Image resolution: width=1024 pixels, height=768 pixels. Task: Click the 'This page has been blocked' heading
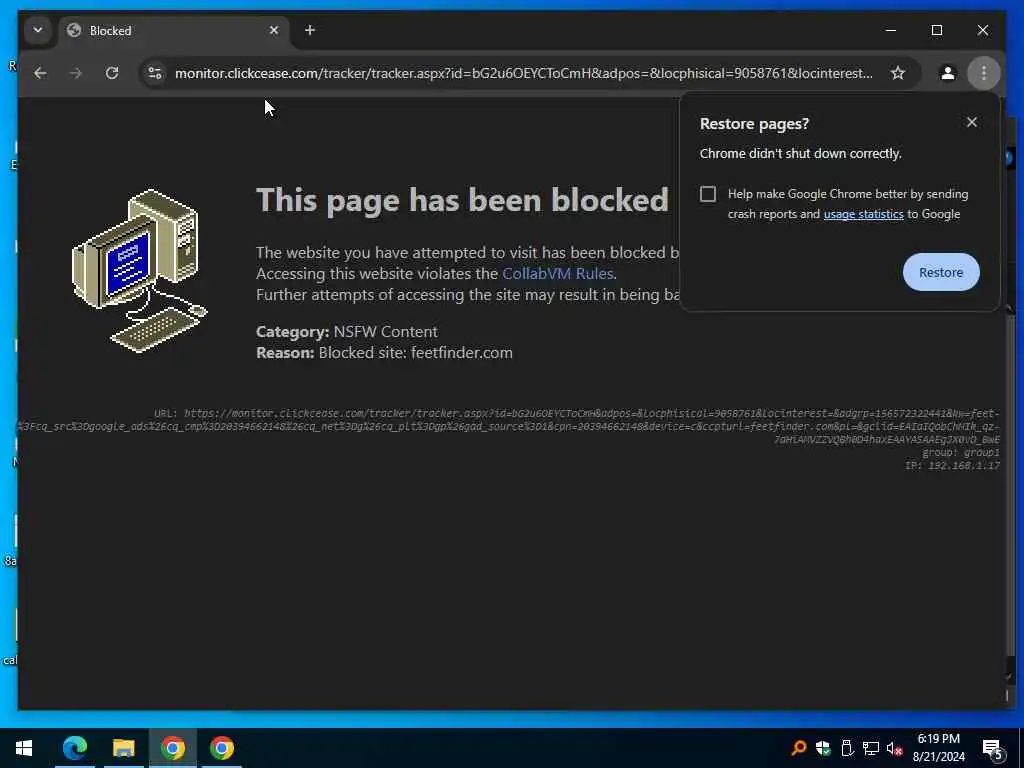[x=462, y=200]
